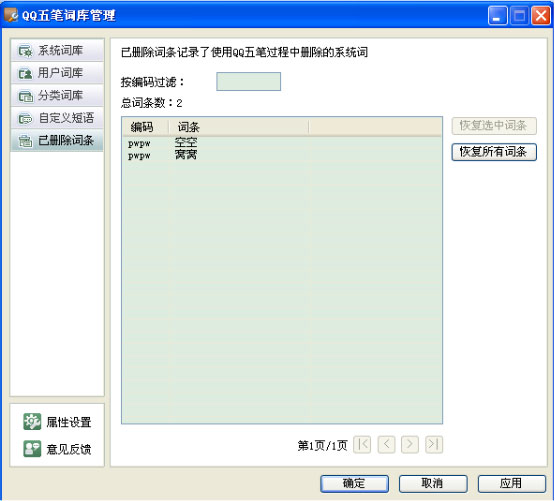The image size is (555, 501).
Task: Select the 分类词库 tab
Action: point(57,96)
